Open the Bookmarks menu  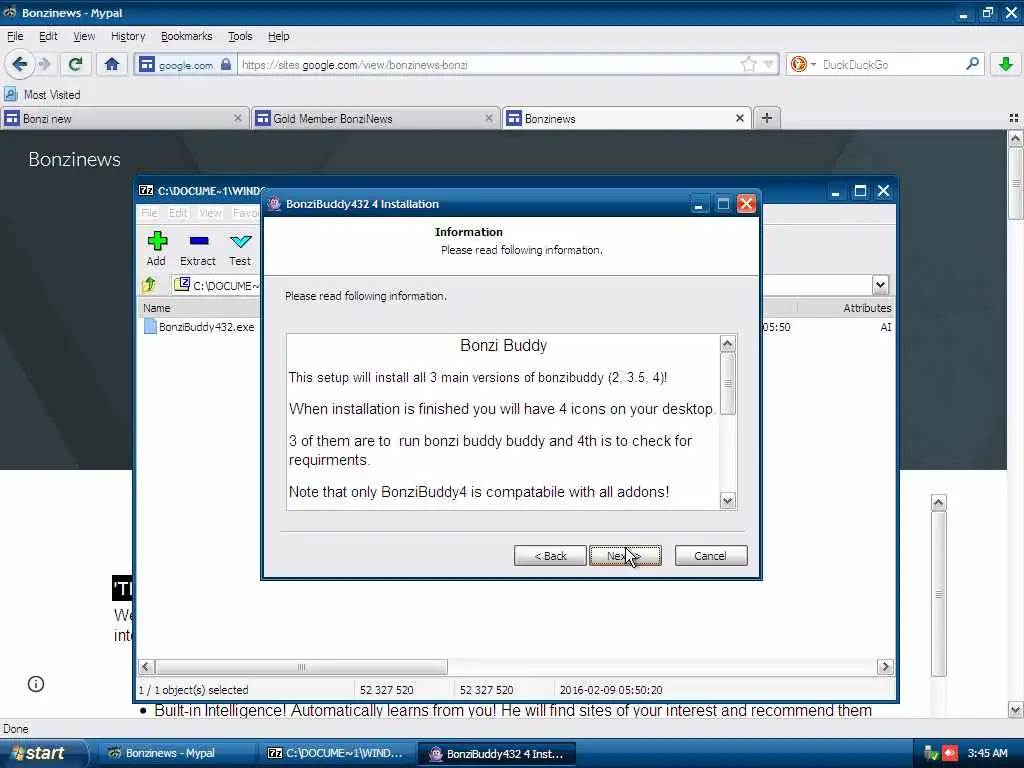(x=186, y=37)
